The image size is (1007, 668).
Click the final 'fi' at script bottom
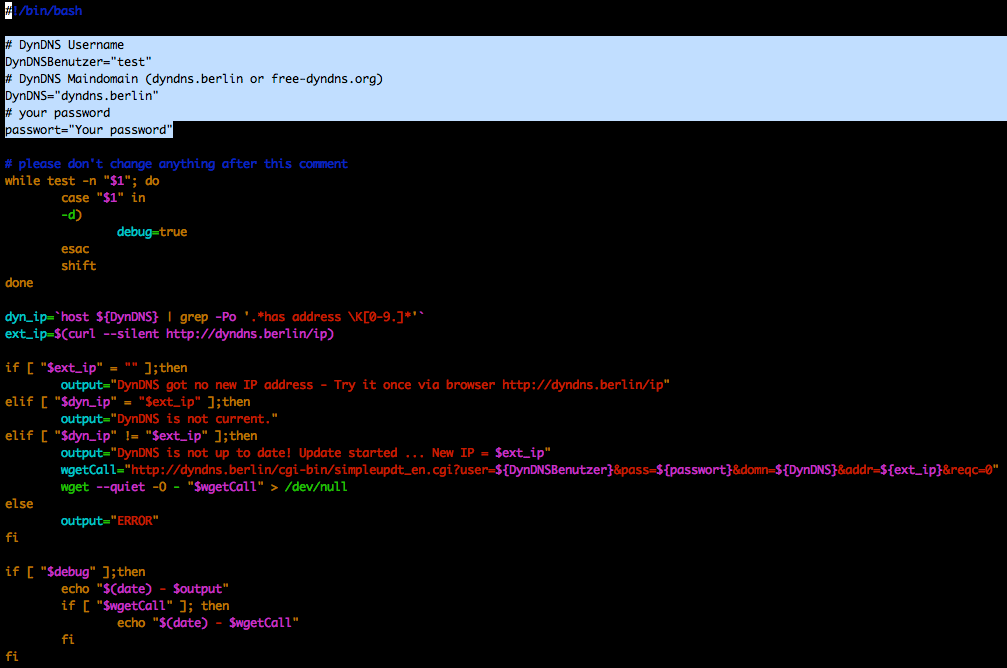pyautogui.click(x=12, y=656)
